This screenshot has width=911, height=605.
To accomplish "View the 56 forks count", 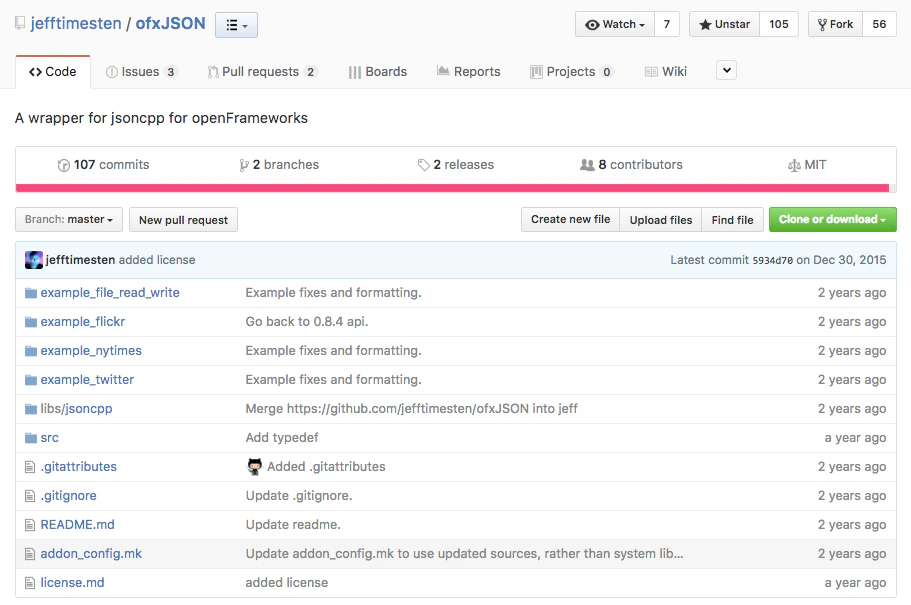I will click(879, 24).
